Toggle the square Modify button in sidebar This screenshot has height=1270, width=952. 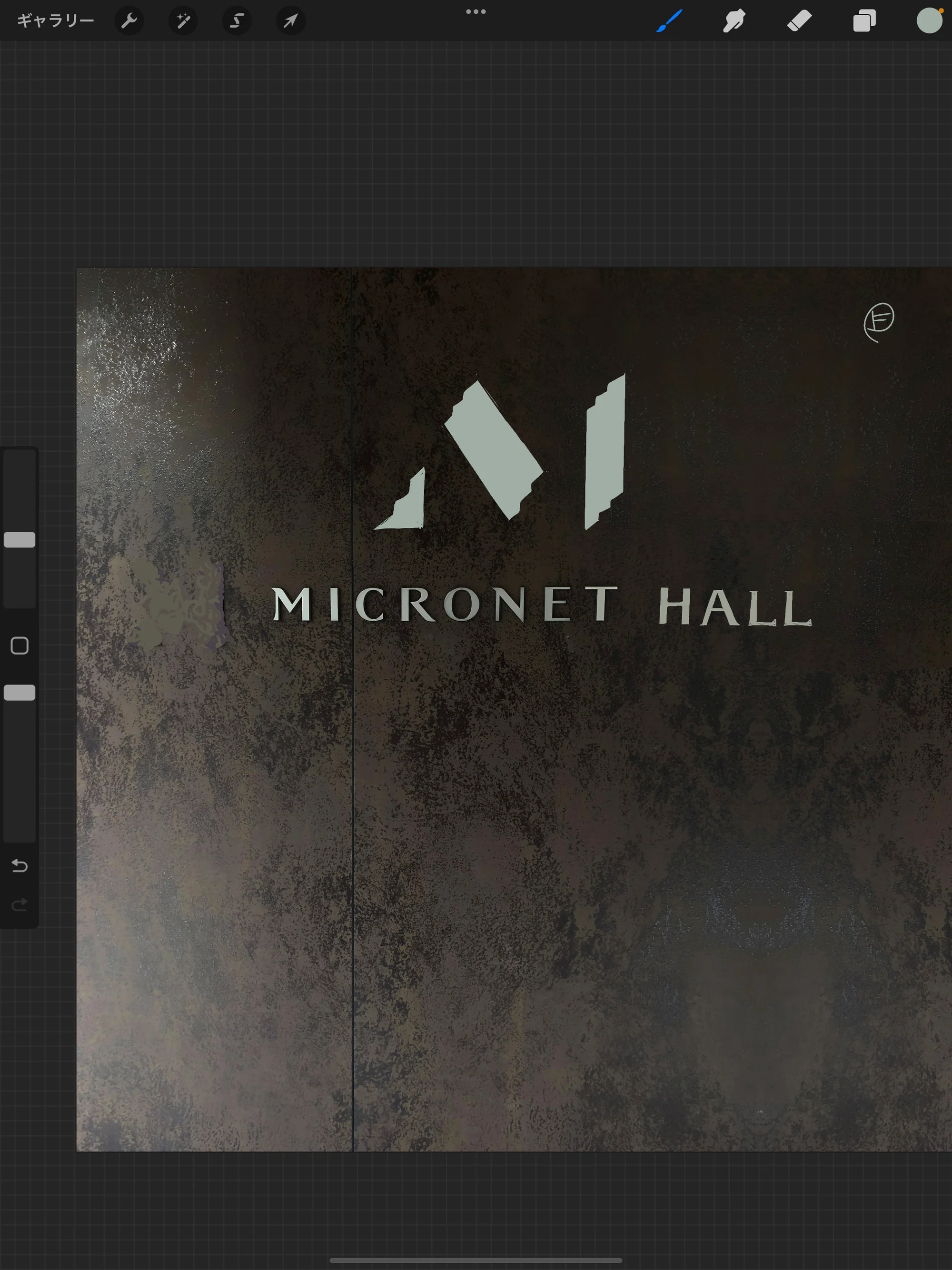click(x=20, y=645)
